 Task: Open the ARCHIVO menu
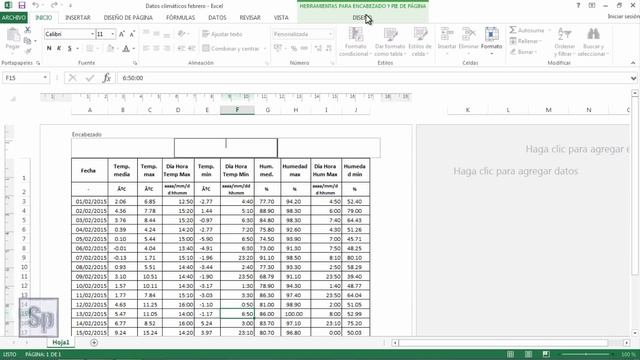point(13,18)
